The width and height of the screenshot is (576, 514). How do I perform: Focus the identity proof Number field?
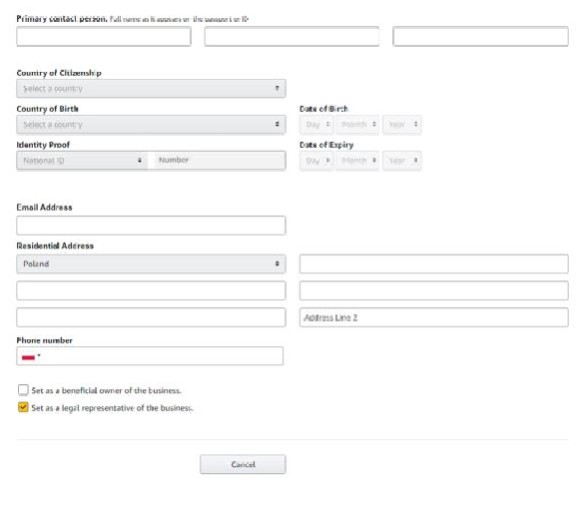click(x=220, y=160)
